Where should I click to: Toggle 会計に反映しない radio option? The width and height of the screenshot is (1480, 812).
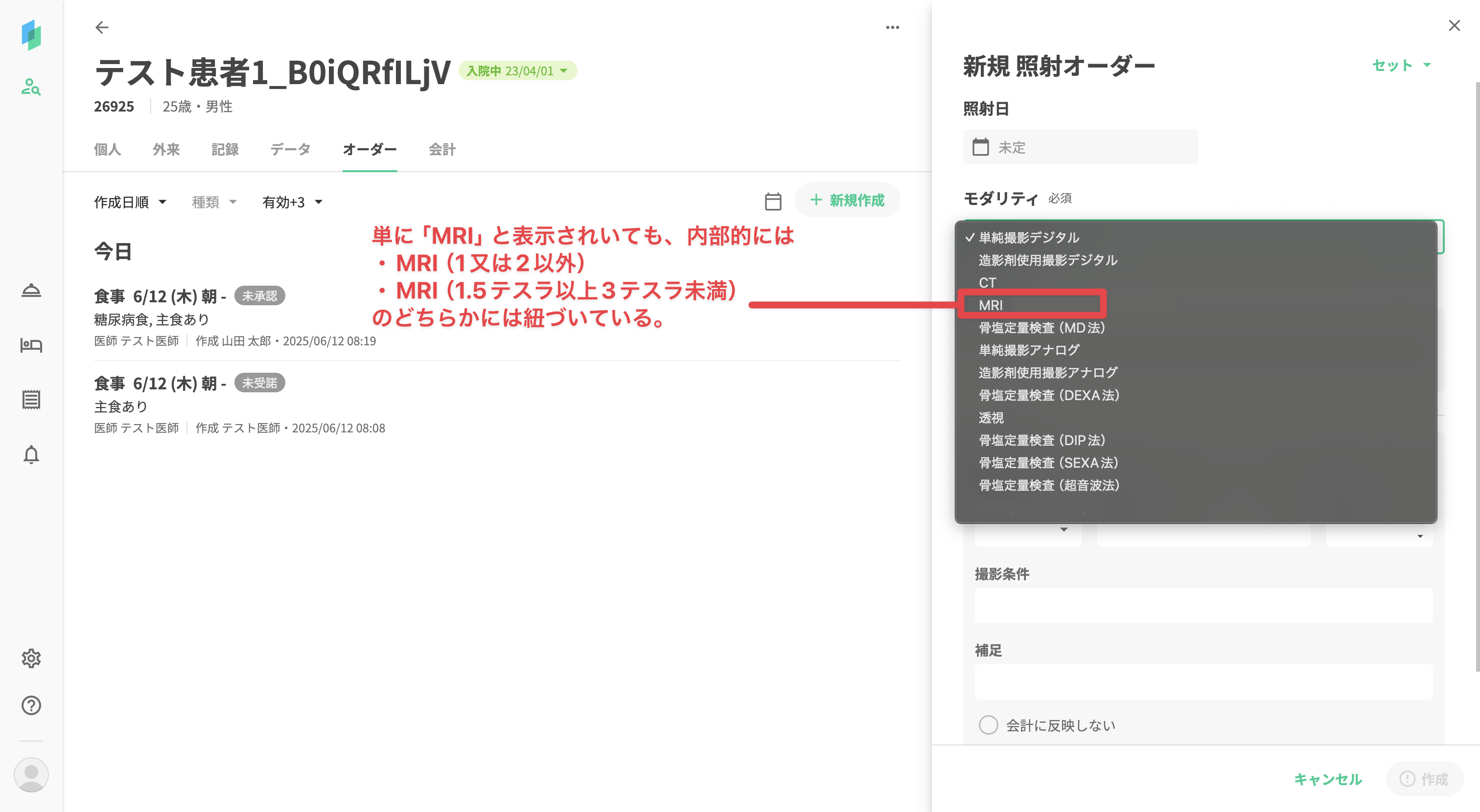[x=988, y=725]
